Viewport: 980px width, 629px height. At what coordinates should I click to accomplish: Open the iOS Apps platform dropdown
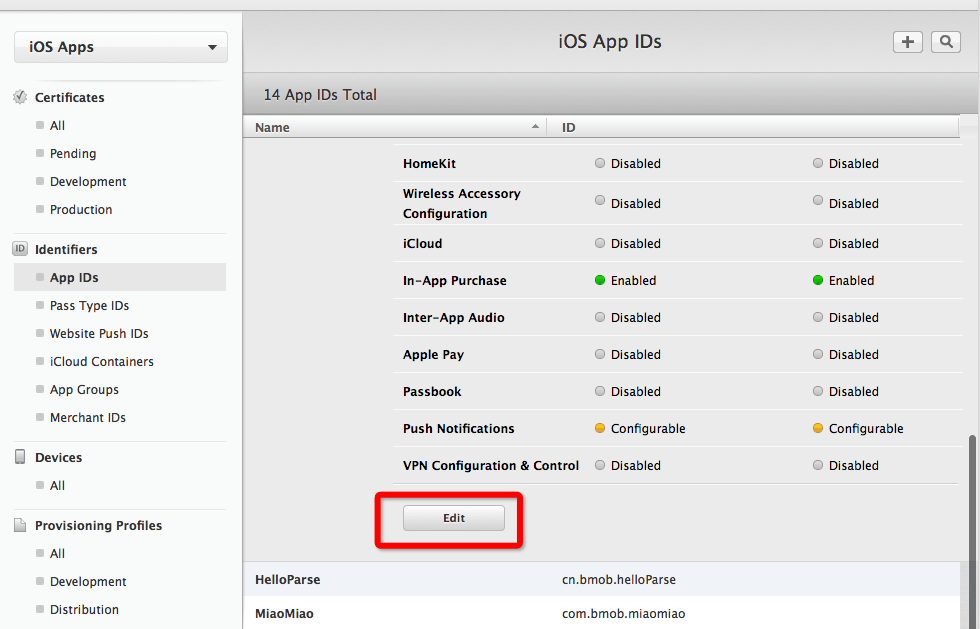point(121,47)
